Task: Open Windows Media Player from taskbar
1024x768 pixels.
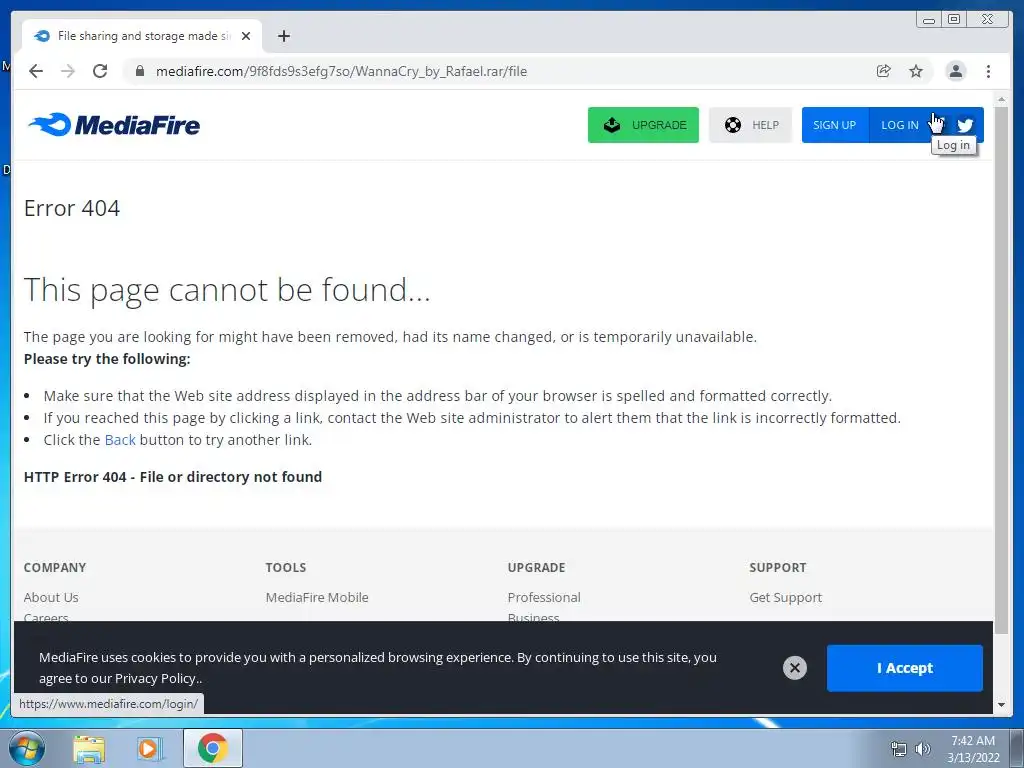Action: tap(150, 748)
